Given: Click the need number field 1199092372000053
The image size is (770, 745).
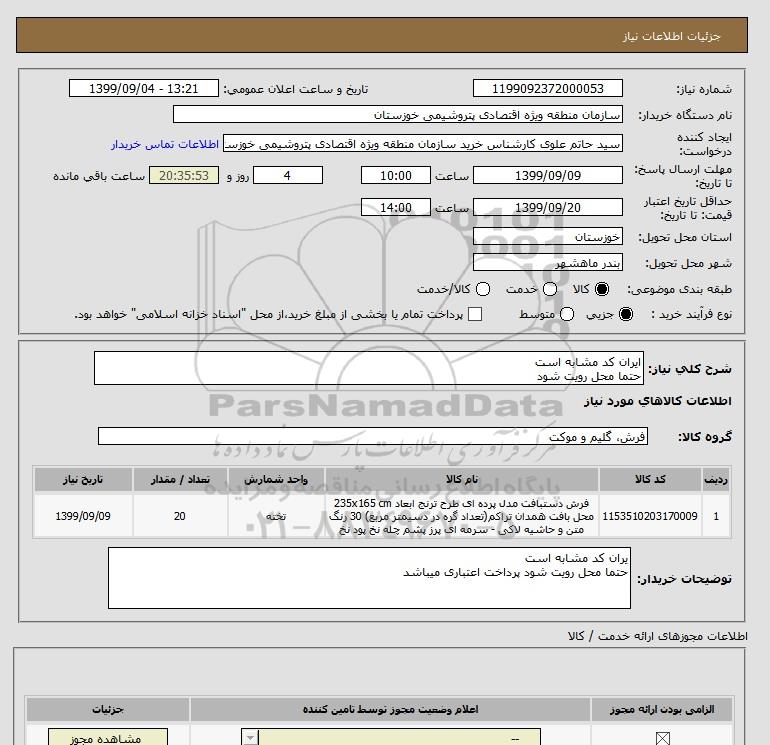Looking at the screenshot, I should [548, 88].
